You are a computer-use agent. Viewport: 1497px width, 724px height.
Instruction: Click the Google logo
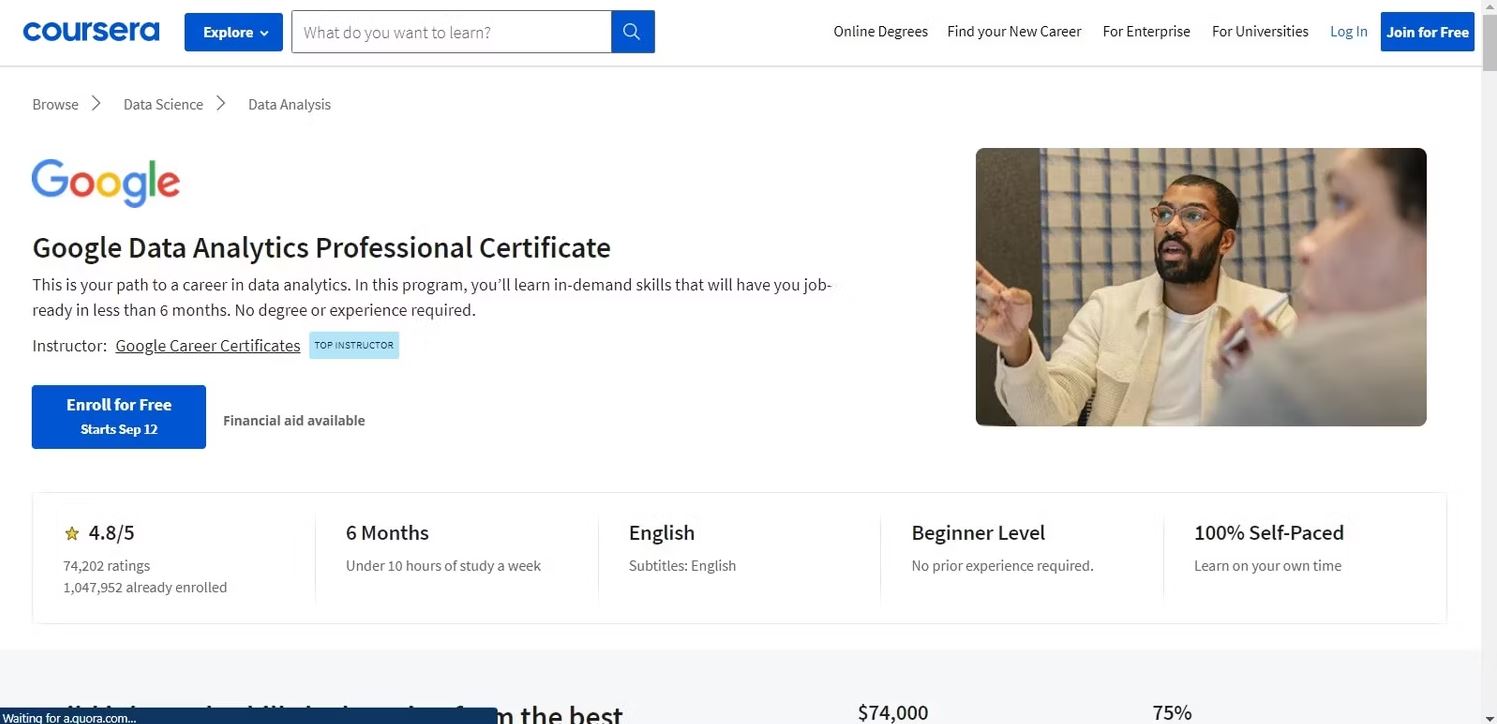[x=106, y=183]
